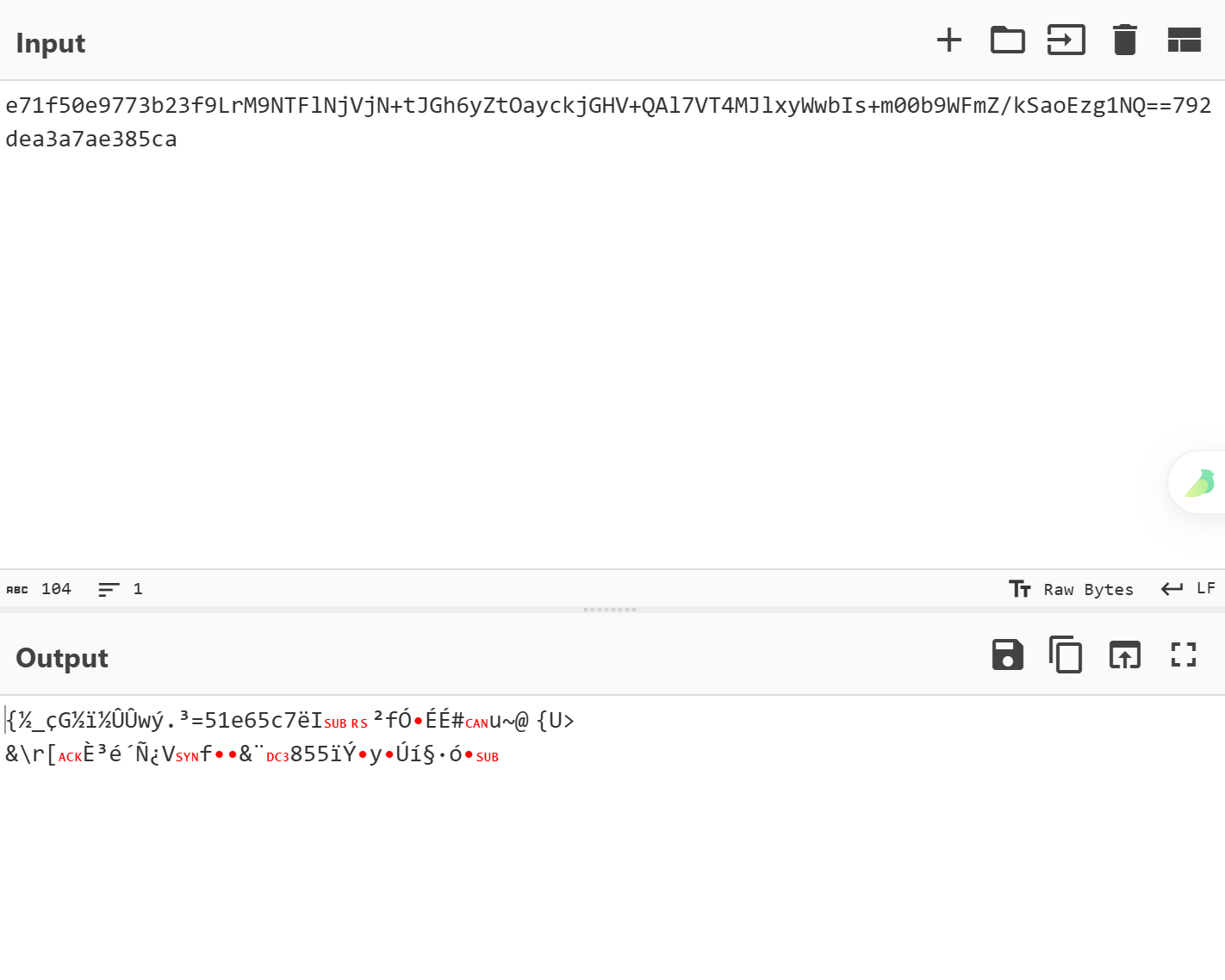
Task: Open file as input icon
Action: pos(1066,40)
